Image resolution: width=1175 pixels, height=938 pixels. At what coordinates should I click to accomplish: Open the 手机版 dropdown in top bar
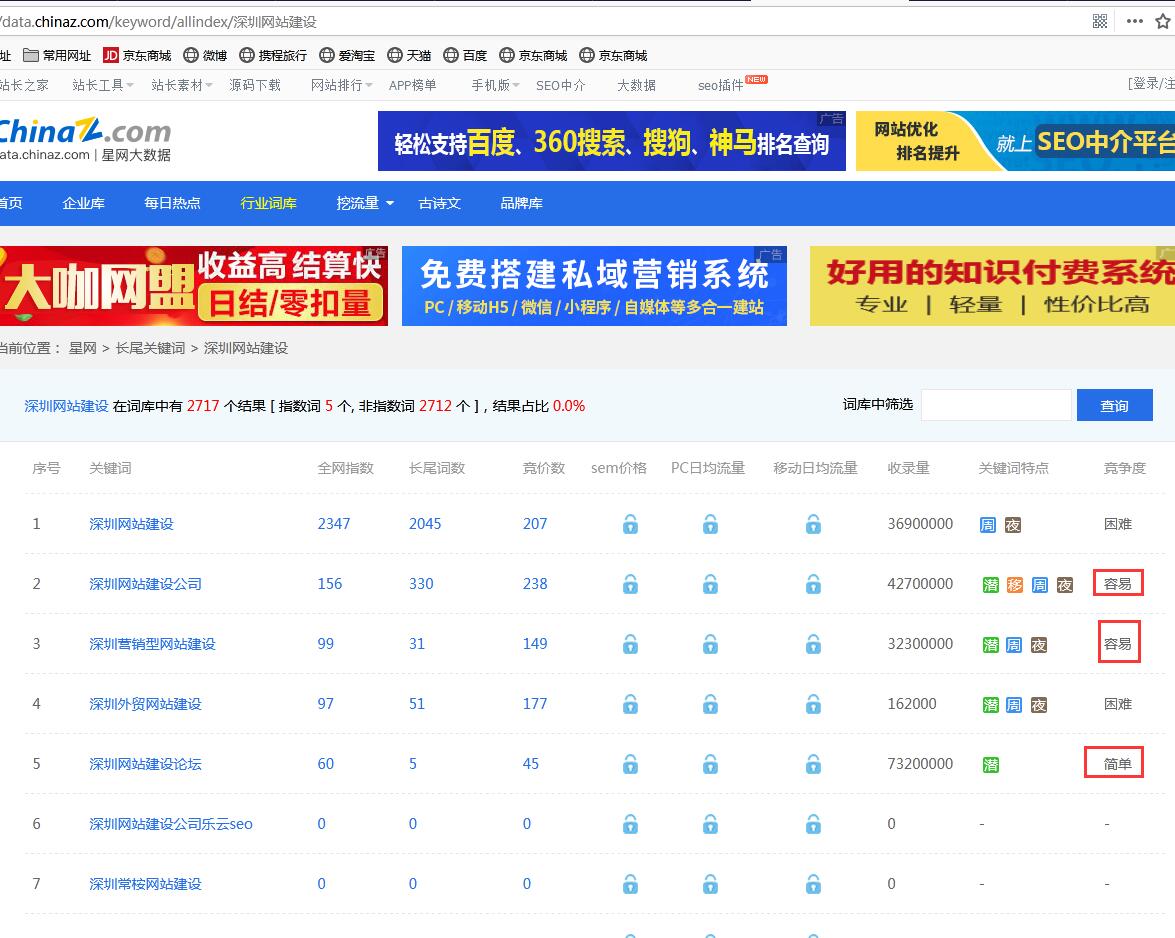click(x=495, y=85)
